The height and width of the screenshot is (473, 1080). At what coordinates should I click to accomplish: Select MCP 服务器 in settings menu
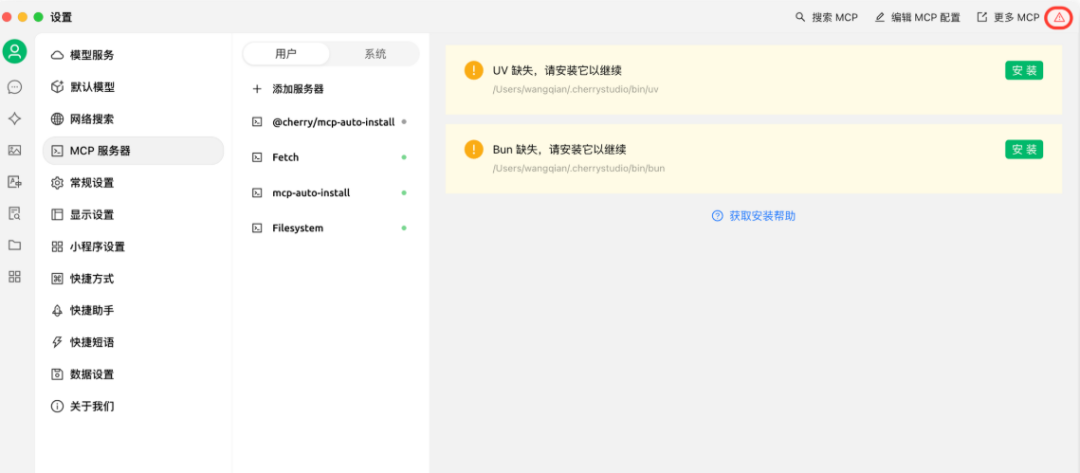[133, 151]
